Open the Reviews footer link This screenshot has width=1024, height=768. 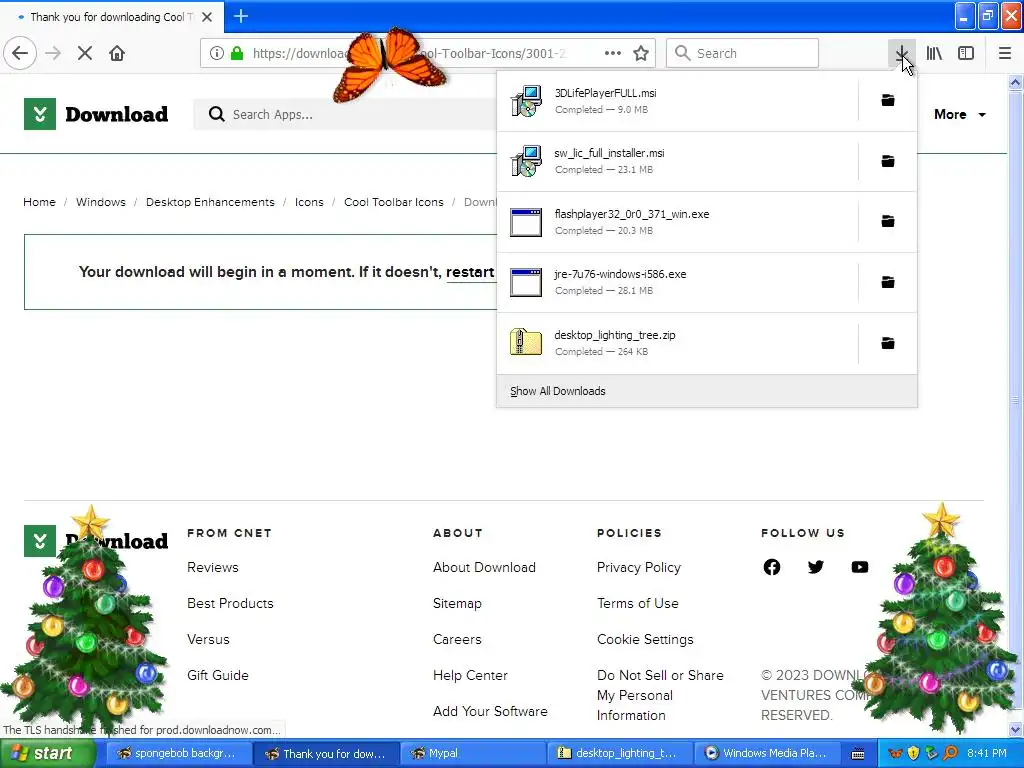click(x=213, y=567)
